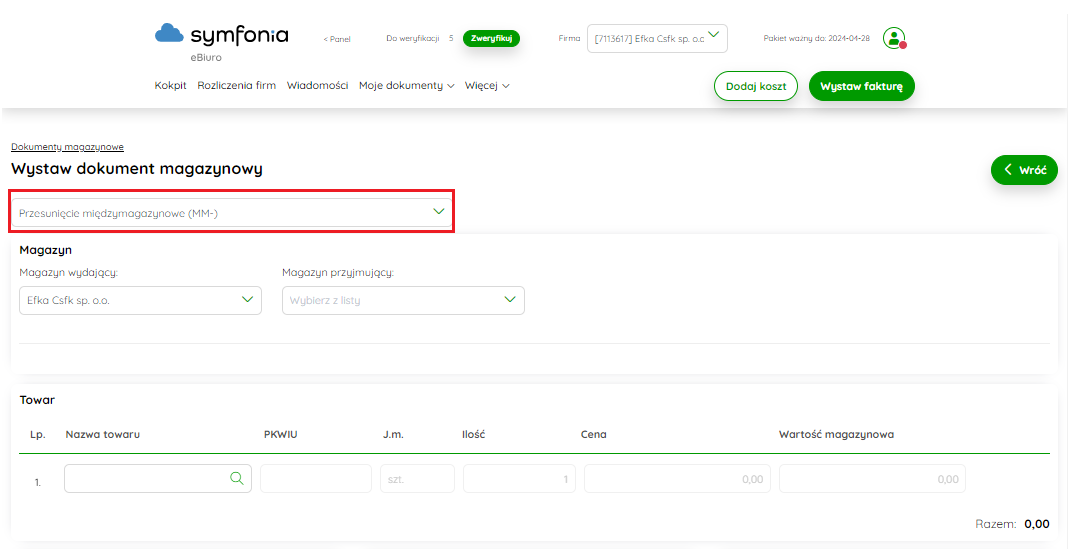Screen dimensions: 1072x556
Task: Click the Zweryfikuj button
Action: point(491,38)
